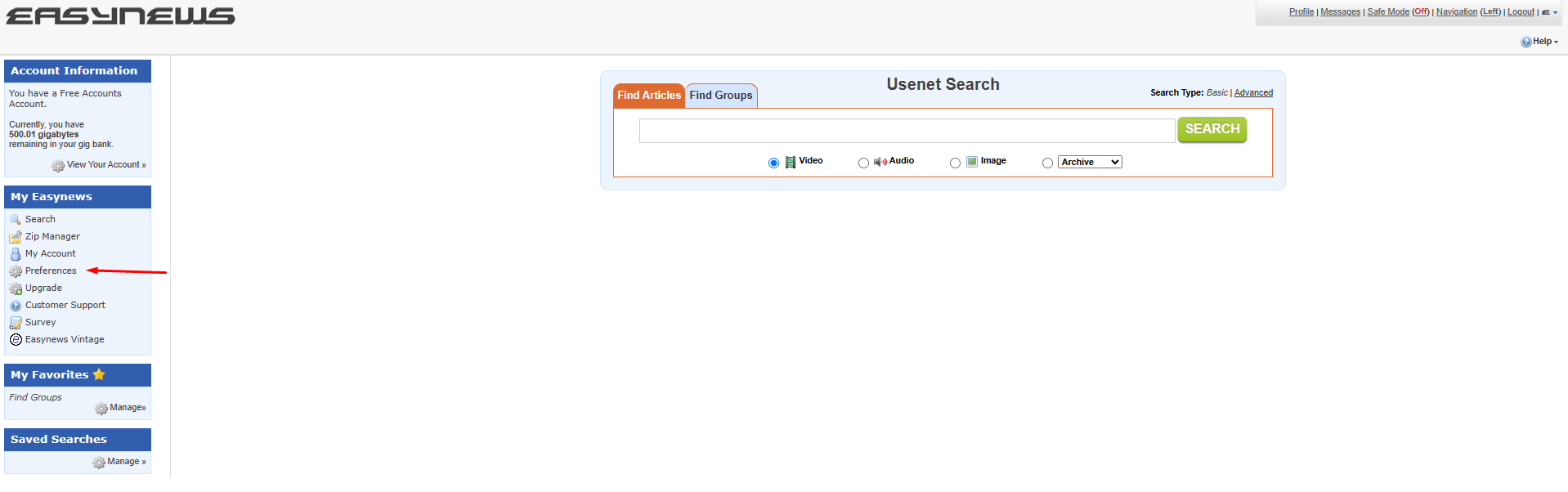The width and height of the screenshot is (1568, 492).
Task: Click Manage under My Favorites
Action: [x=128, y=408]
